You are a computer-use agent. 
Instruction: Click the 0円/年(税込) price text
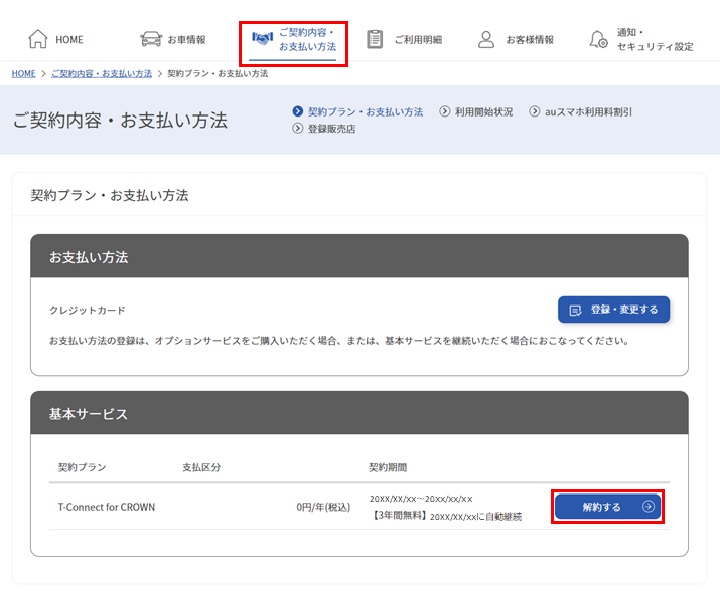point(323,507)
